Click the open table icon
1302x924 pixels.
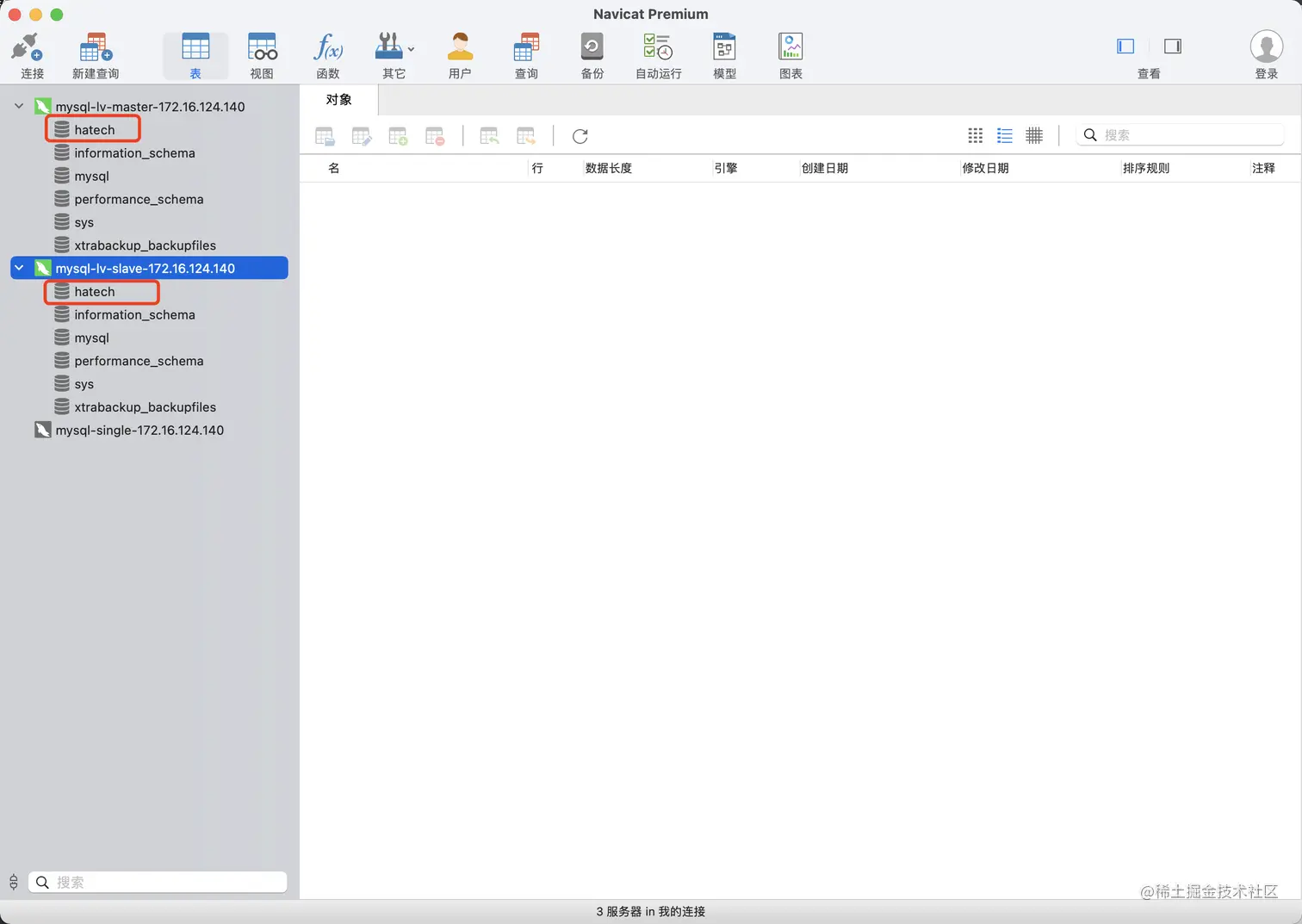coord(325,136)
